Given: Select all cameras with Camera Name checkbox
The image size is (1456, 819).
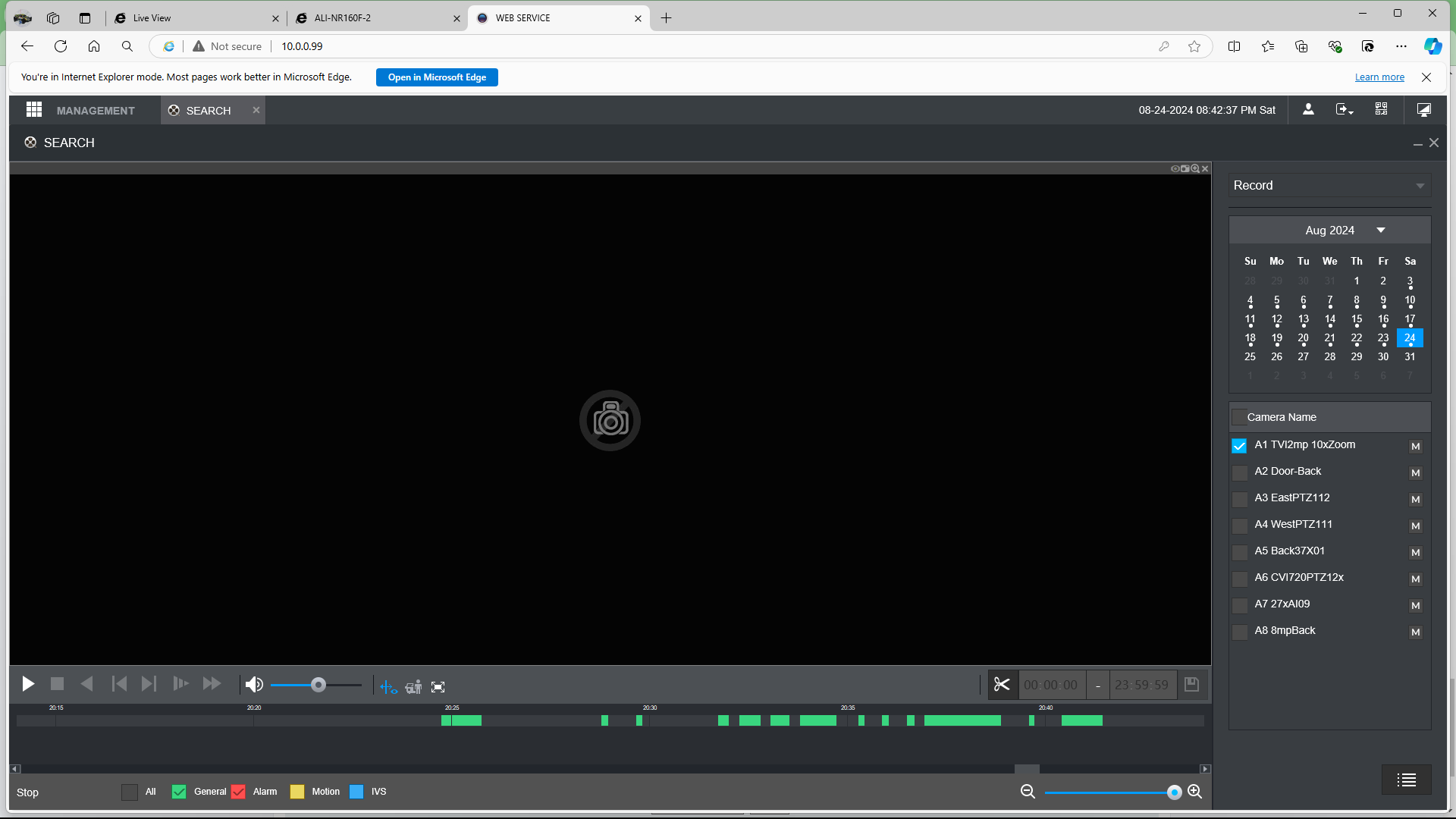Looking at the screenshot, I should pos(1239,417).
